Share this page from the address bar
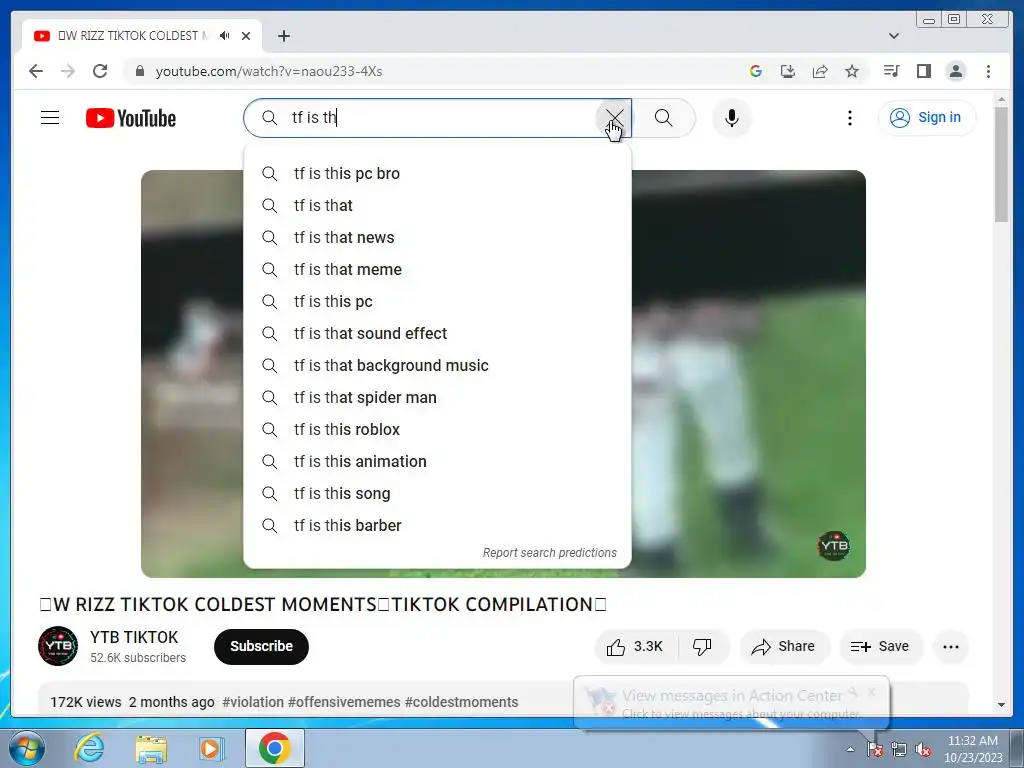Screen dimensions: 1024x768 (820, 71)
